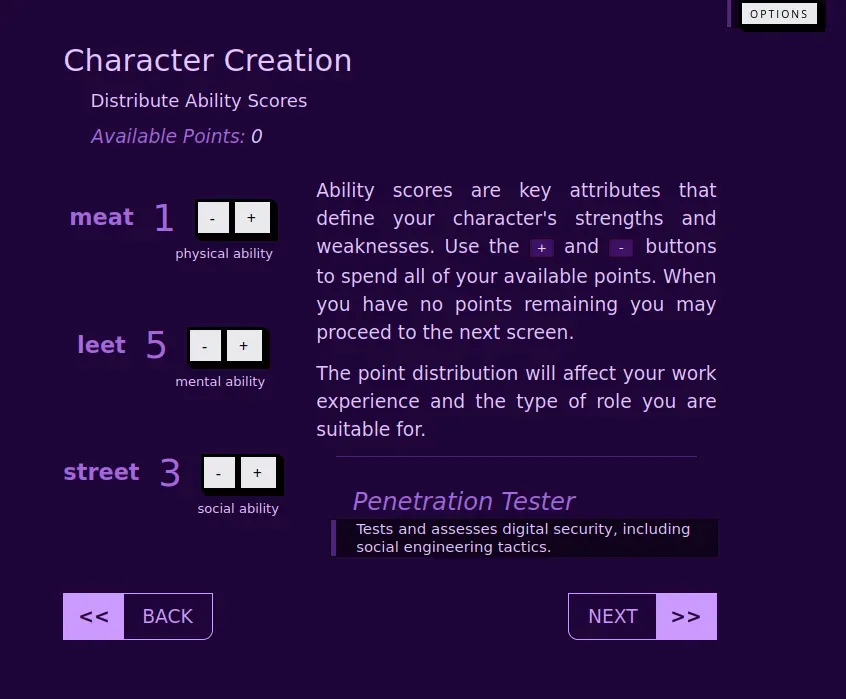Screen dimensions: 846x699
Task: Click the leet score value 5
Action: (156, 346)
